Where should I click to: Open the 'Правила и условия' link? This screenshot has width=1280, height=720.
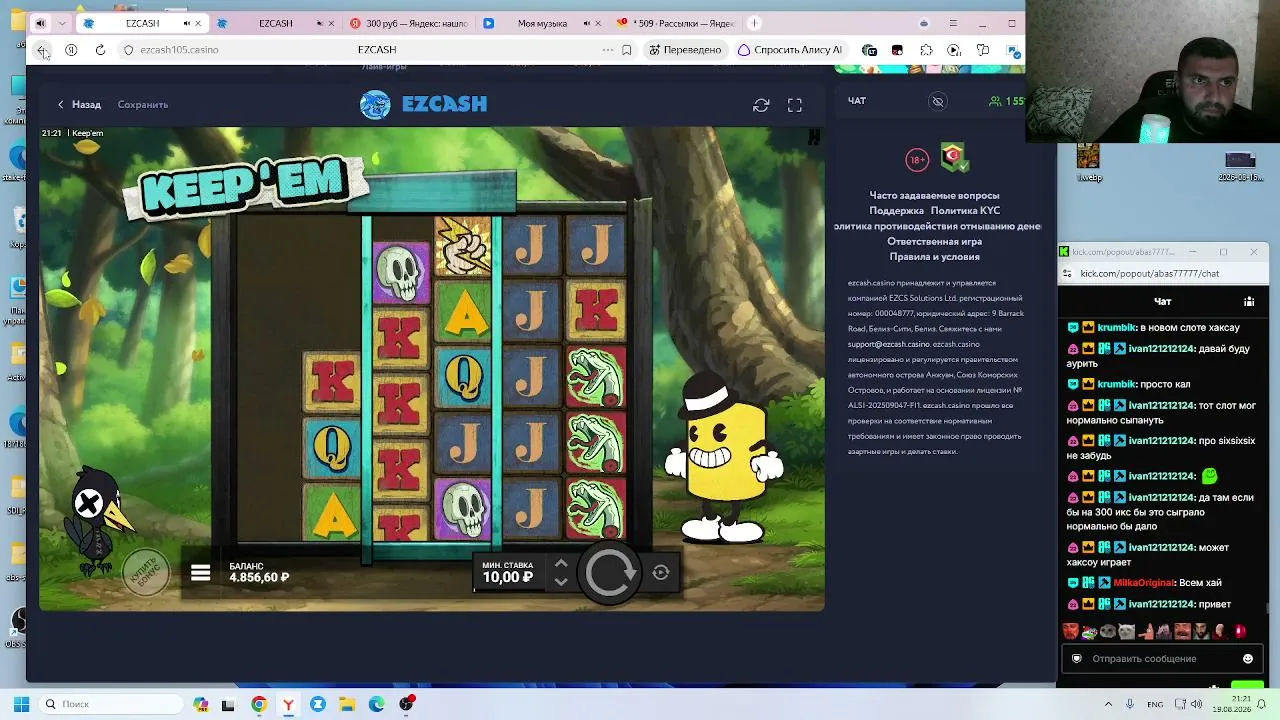934,257
